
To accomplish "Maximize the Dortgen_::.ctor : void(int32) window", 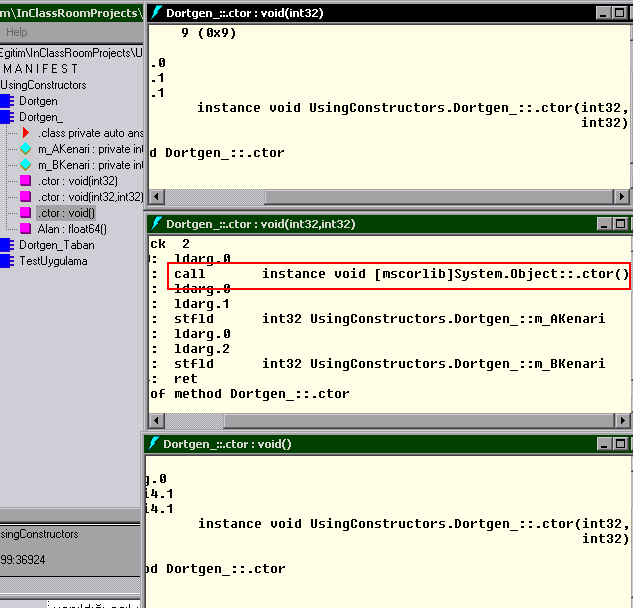I will click(x=619, y=13).
